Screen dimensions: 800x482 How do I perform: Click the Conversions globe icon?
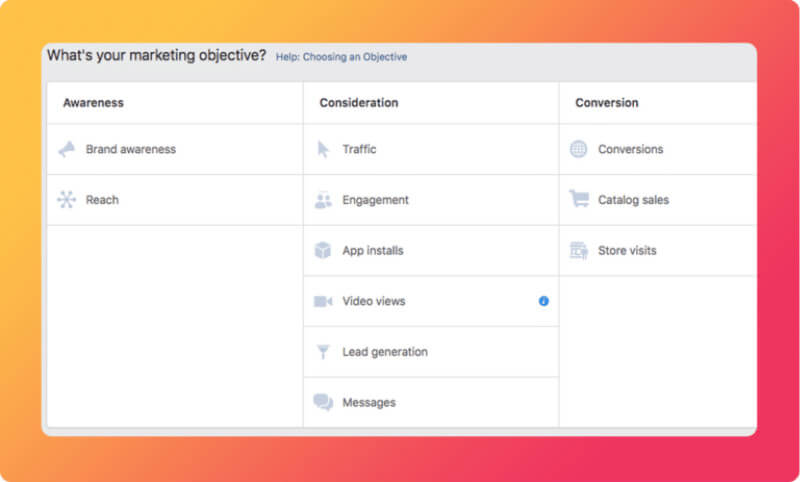578,149
